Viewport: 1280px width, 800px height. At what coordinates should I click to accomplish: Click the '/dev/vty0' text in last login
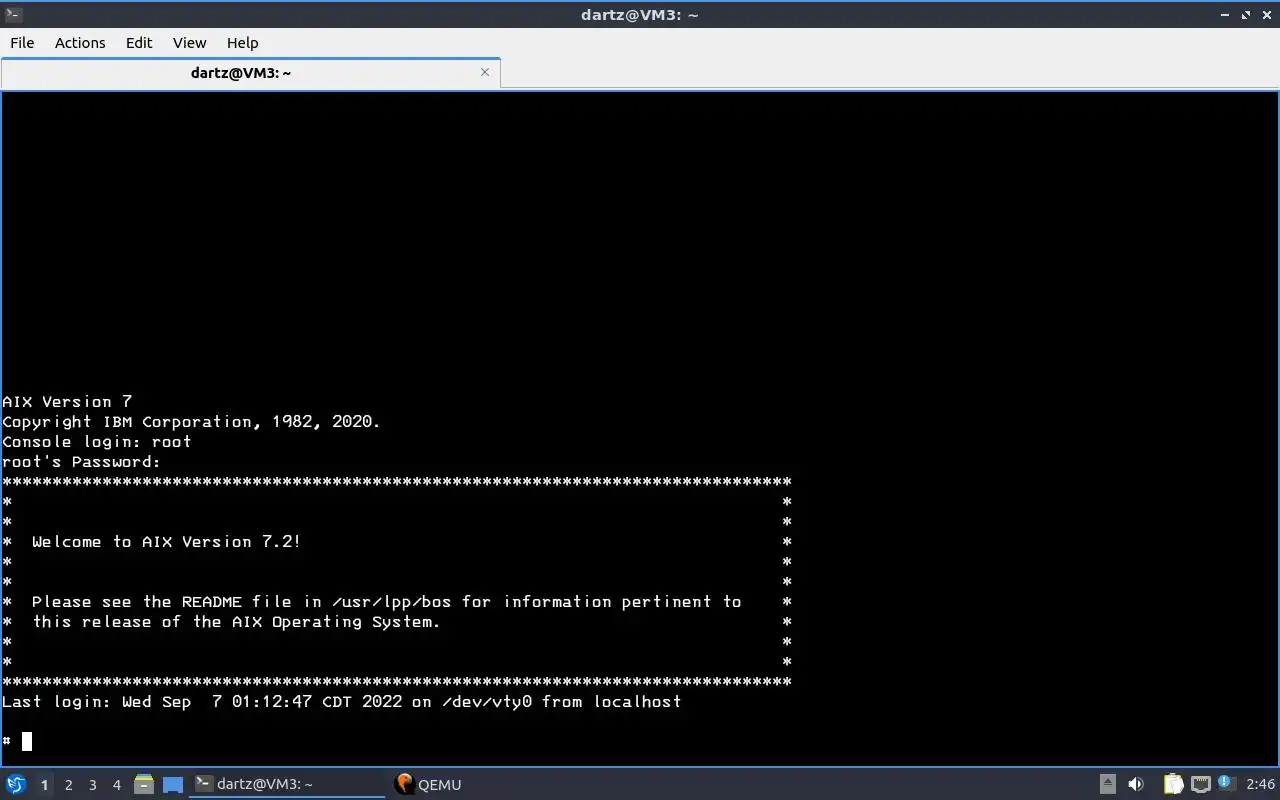(x=486, y=702)
